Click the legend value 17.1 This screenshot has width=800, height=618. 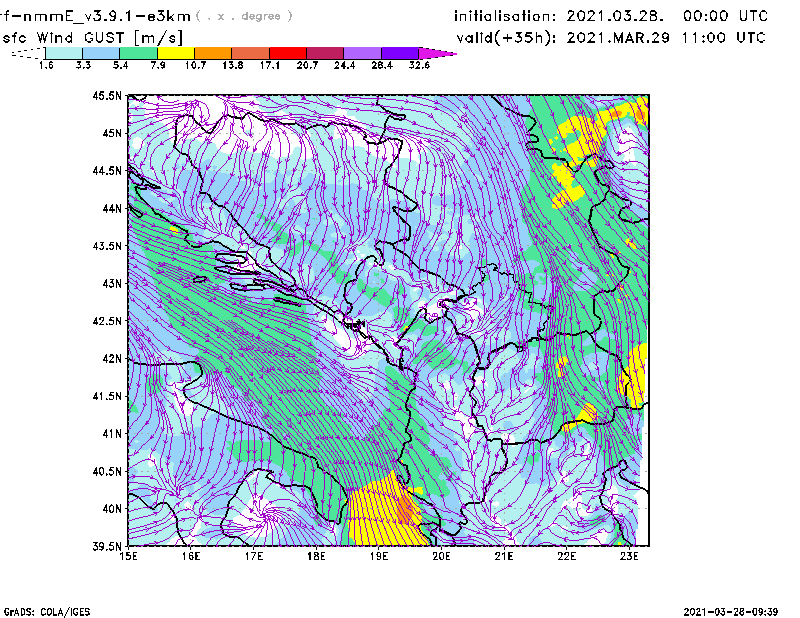click(270, 65)
